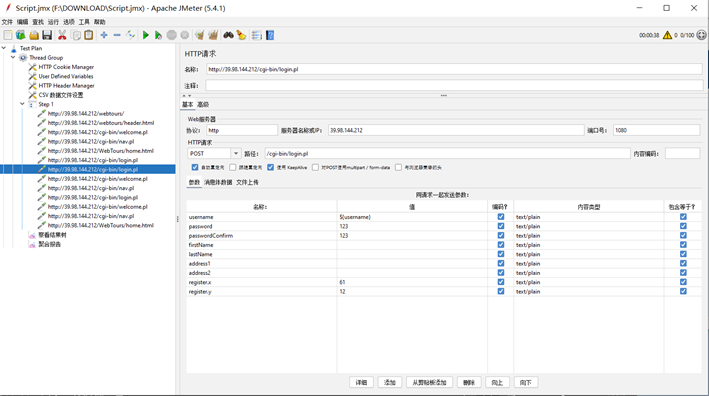
Task: Click Start no pauses icon
Action: click(158, 35)
